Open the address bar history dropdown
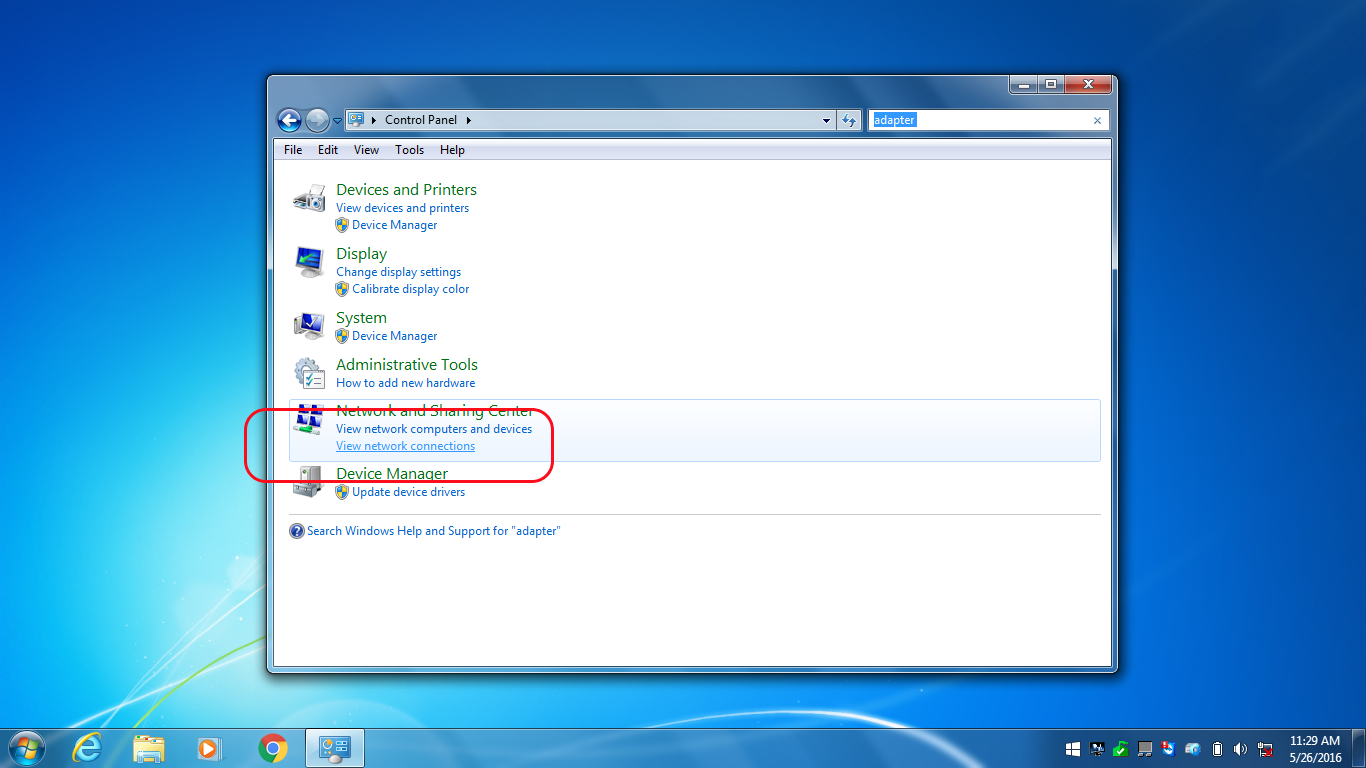The height and width of the screenshot is (768, 1366). (826, 120)
